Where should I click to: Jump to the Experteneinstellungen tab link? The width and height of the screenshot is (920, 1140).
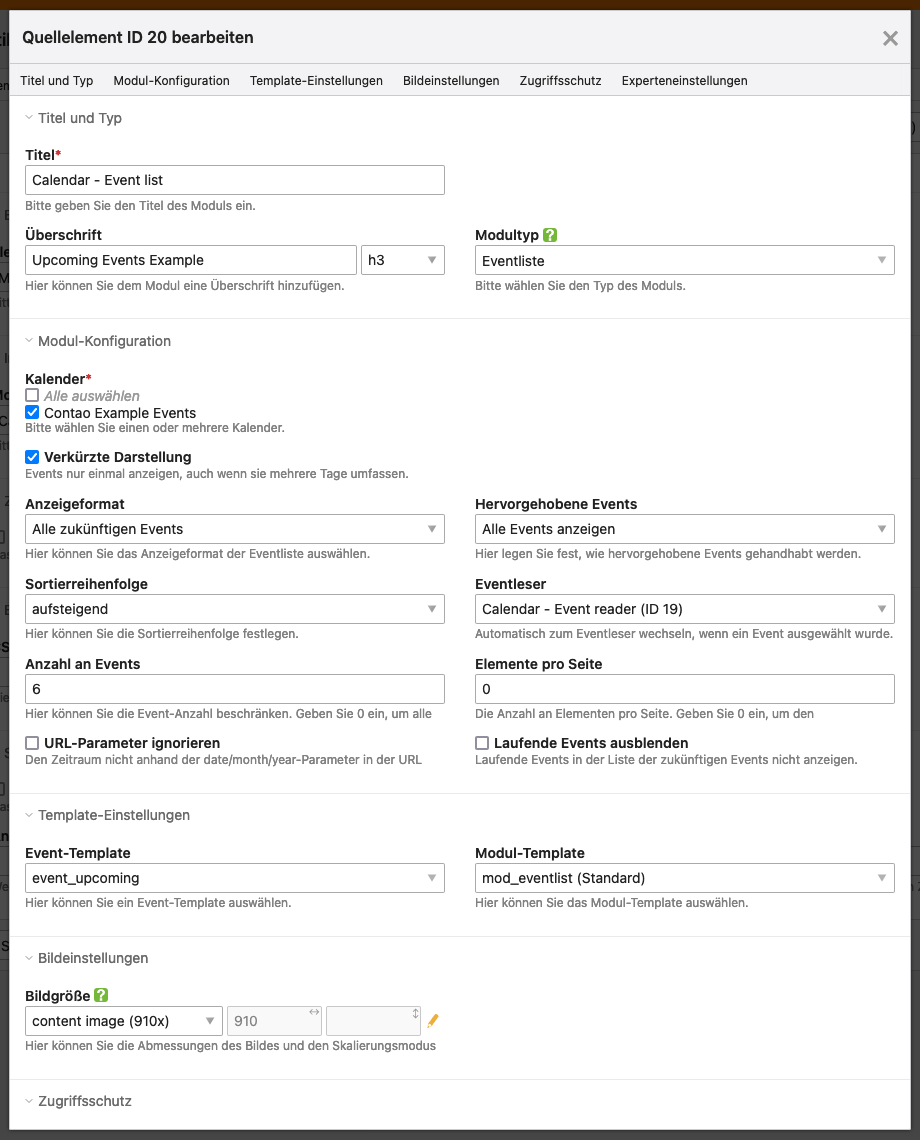click(684, 81)
